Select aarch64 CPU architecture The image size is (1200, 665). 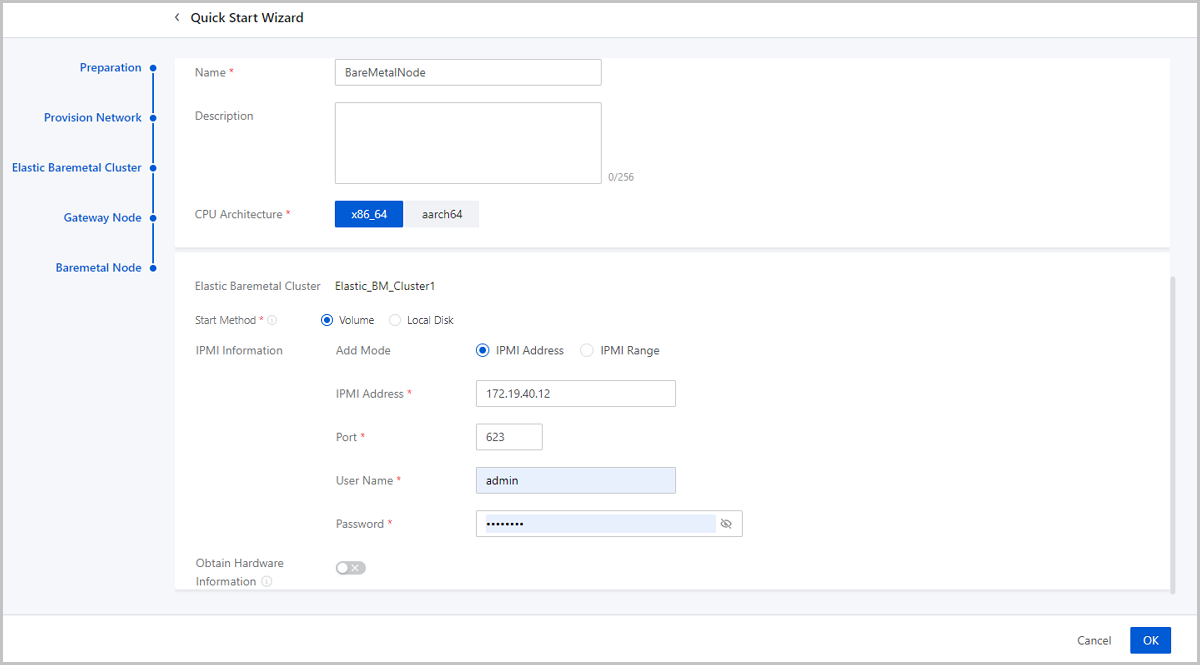pyautogui.click(x=441, y=215)
